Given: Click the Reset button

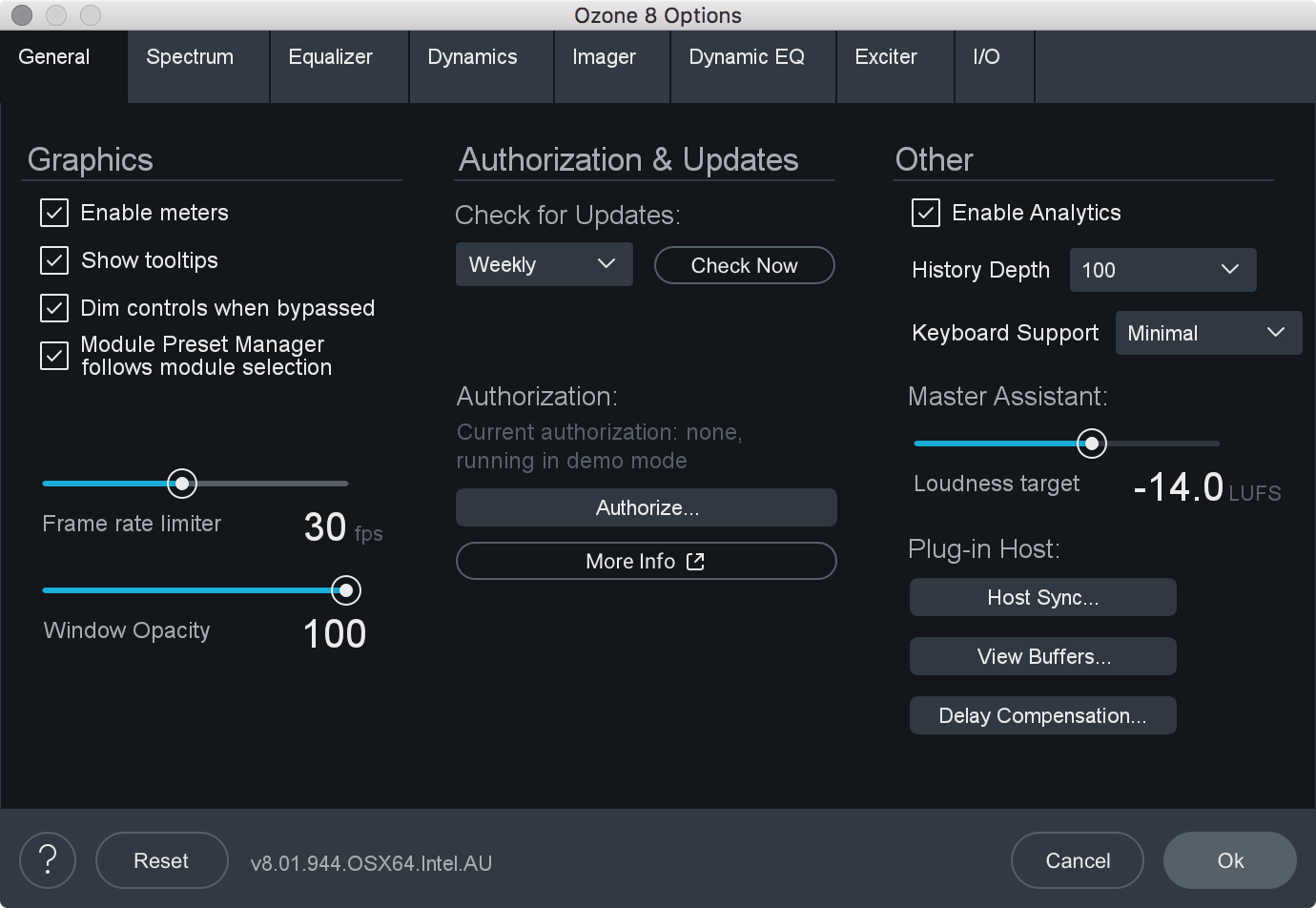Looking at the screenshot, I should 161,860.
